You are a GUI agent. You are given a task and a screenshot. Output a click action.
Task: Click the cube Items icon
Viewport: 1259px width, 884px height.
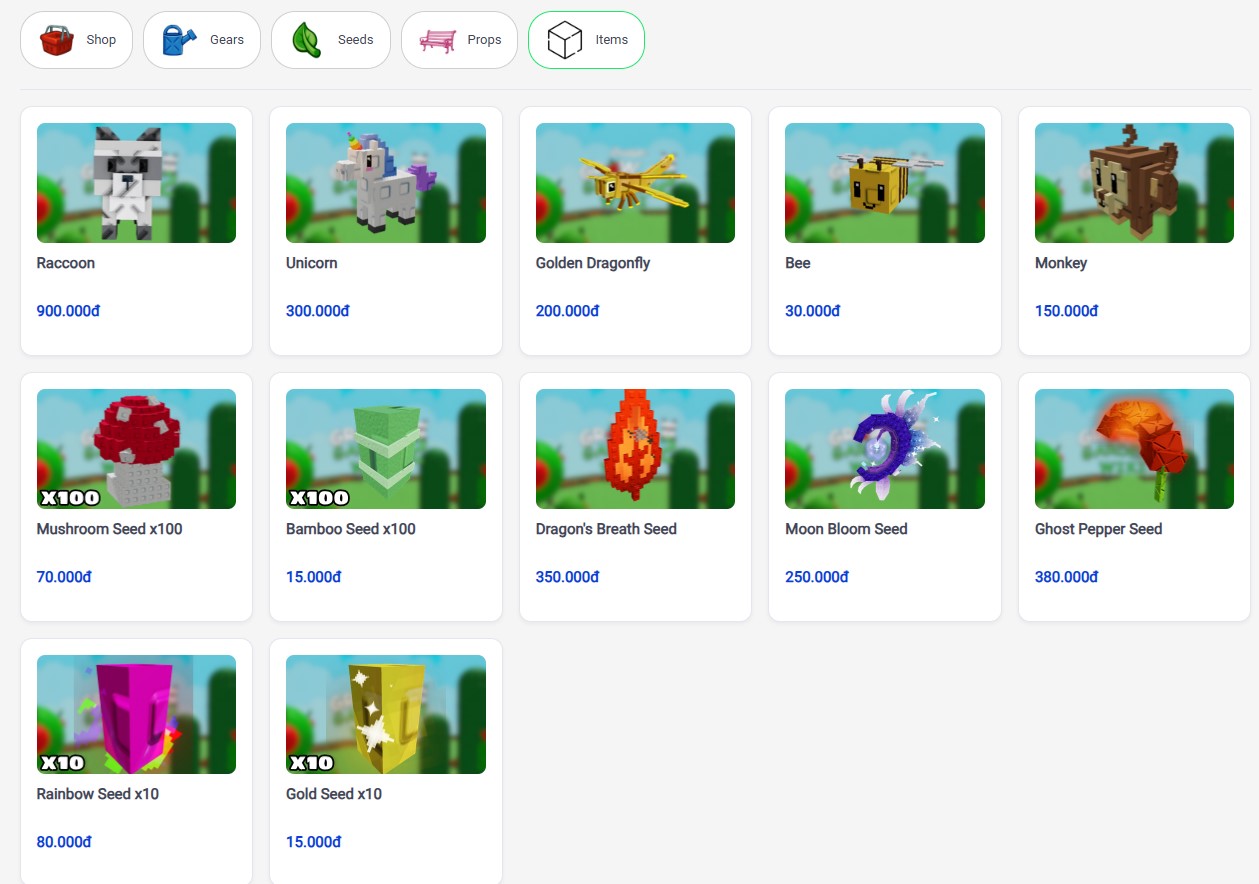point(565,40)
